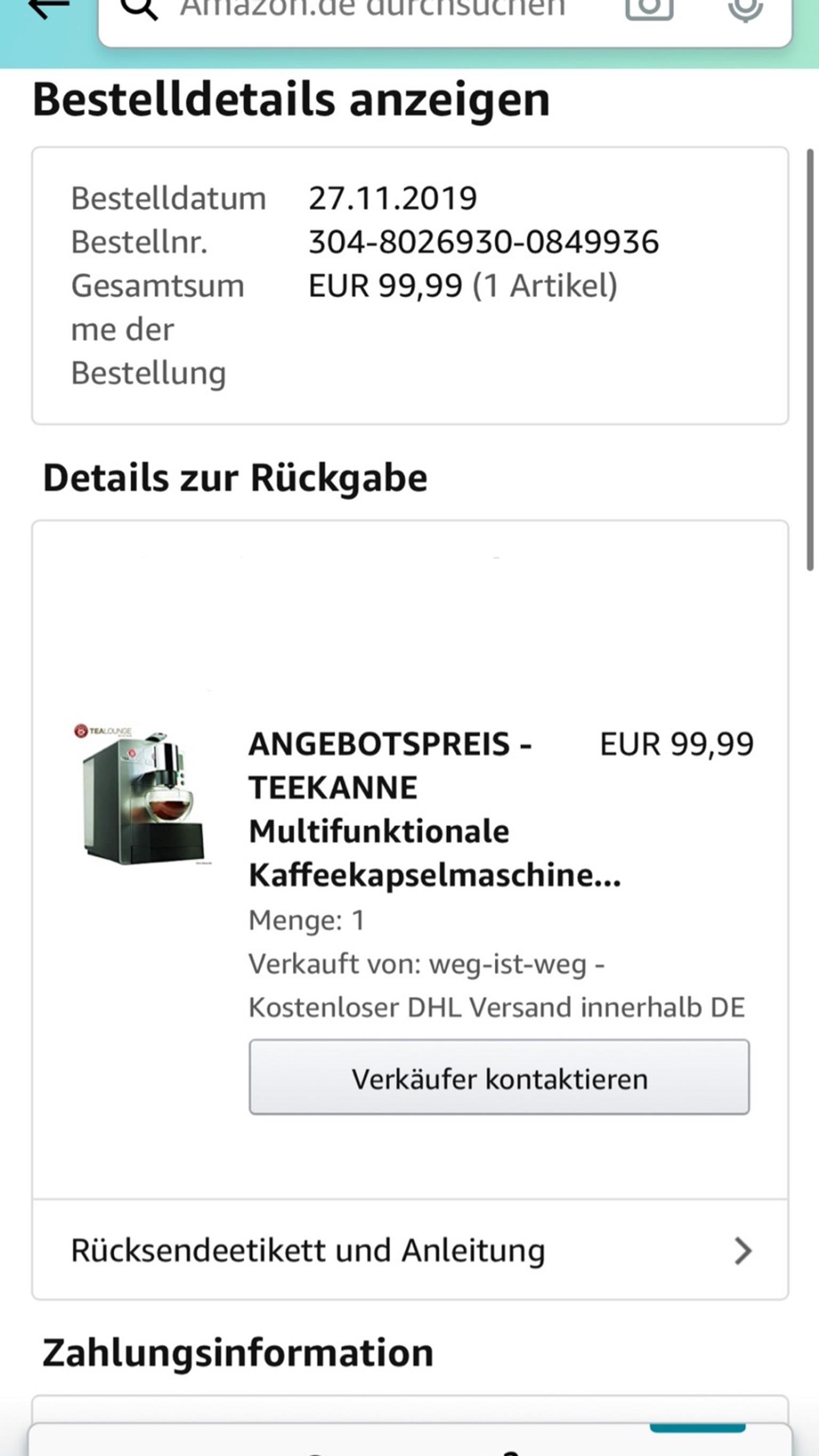Select order number 304-8026930-0849936
The height and width of the screenshot is (1456, 819).
pos(483,242)
